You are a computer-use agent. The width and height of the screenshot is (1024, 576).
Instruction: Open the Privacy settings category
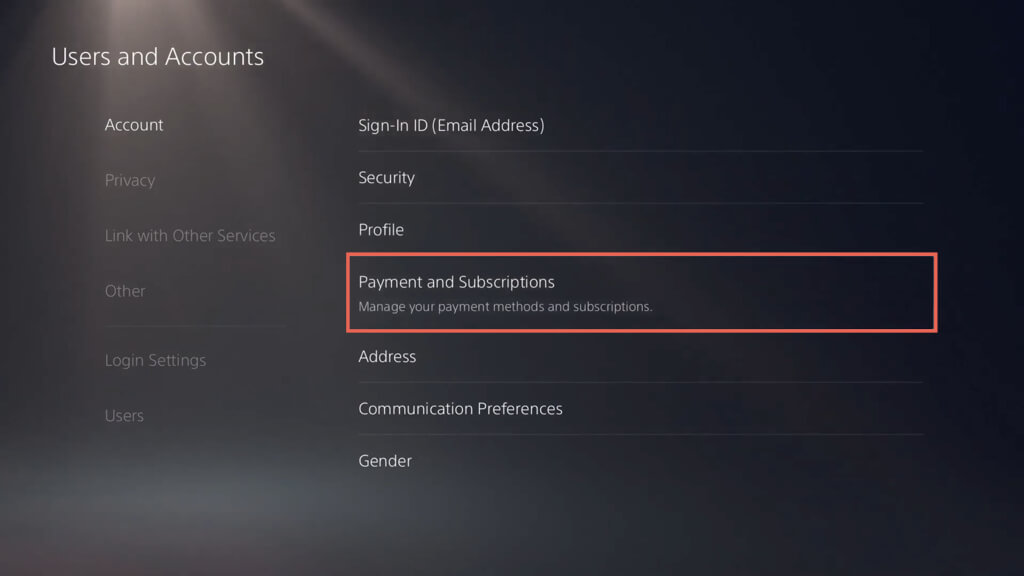click(x=130, y=180)
